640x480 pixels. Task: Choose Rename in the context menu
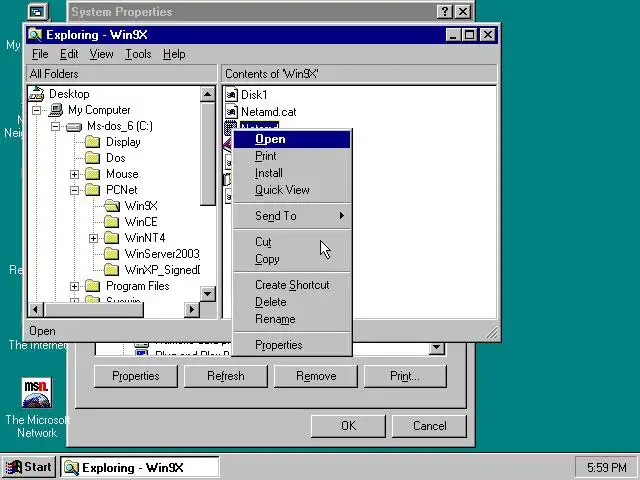click(x=292, y=319)
